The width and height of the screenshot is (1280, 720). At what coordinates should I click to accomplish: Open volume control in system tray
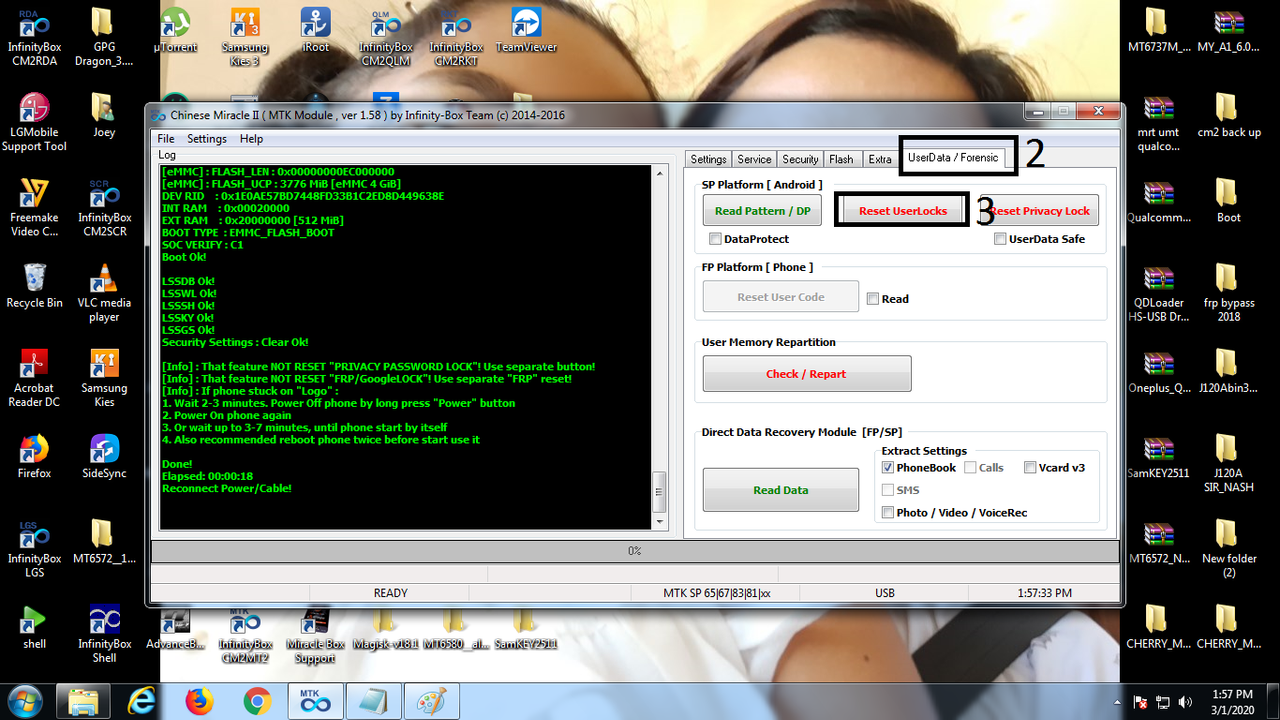[1185, 702]
